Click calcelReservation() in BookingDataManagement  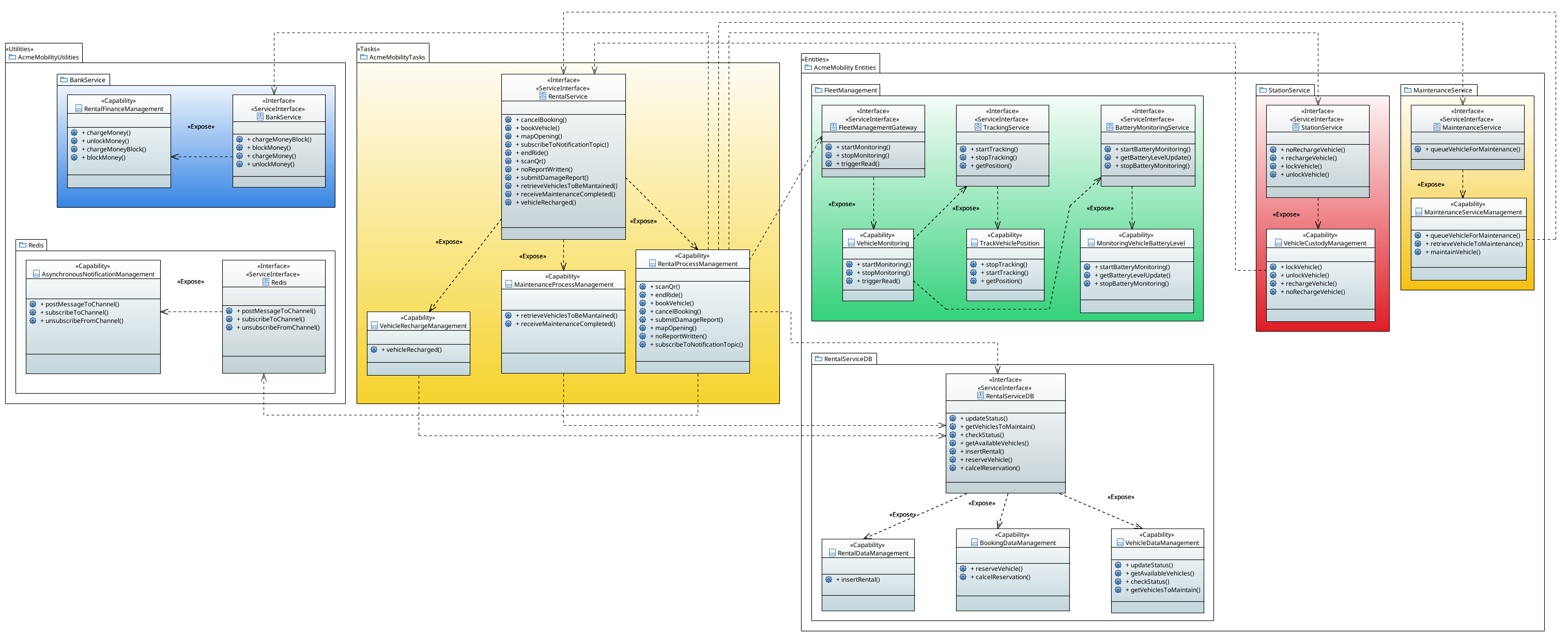(1000, 577)
